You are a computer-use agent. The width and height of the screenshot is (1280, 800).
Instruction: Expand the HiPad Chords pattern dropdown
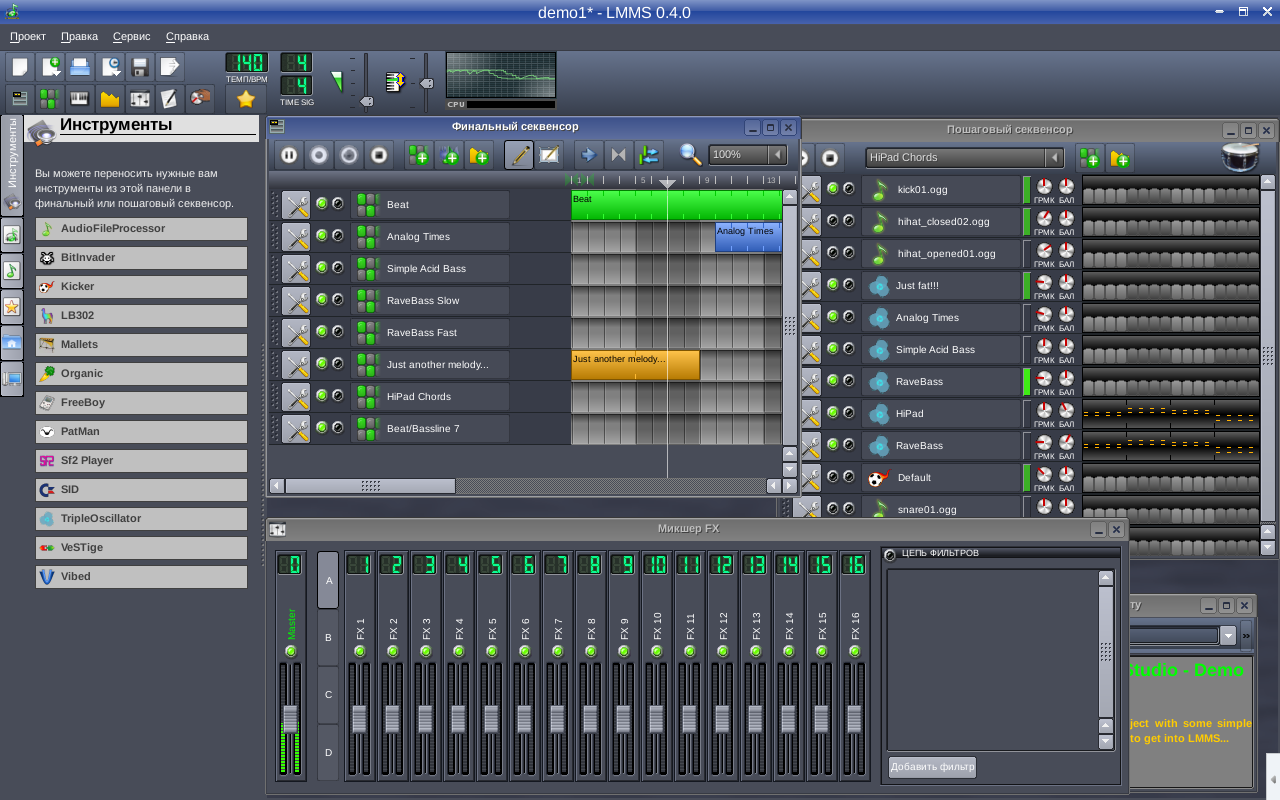(1054, 157)
